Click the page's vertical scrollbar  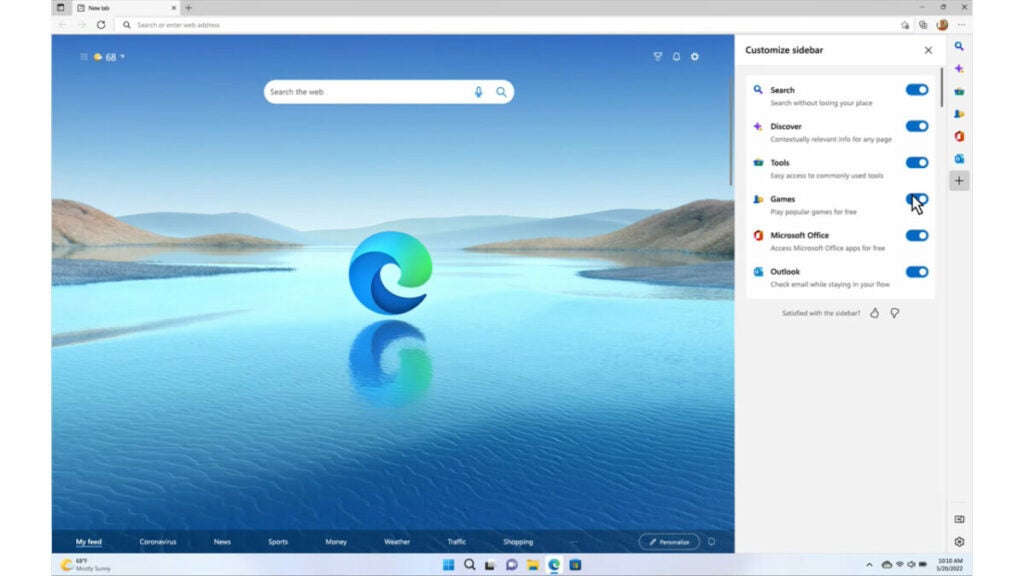731,132
